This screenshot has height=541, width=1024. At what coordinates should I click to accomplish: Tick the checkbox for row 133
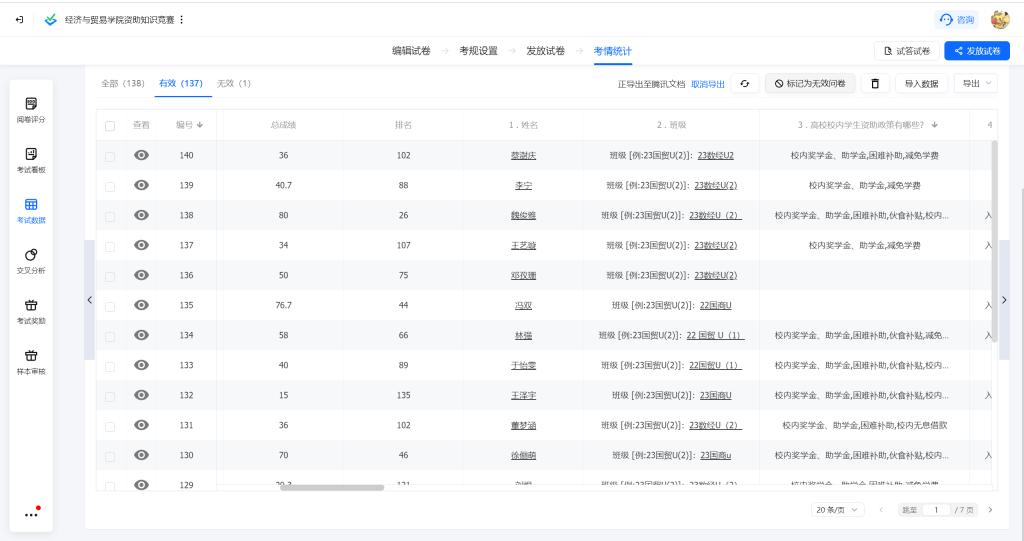click(x=110, y=367)
